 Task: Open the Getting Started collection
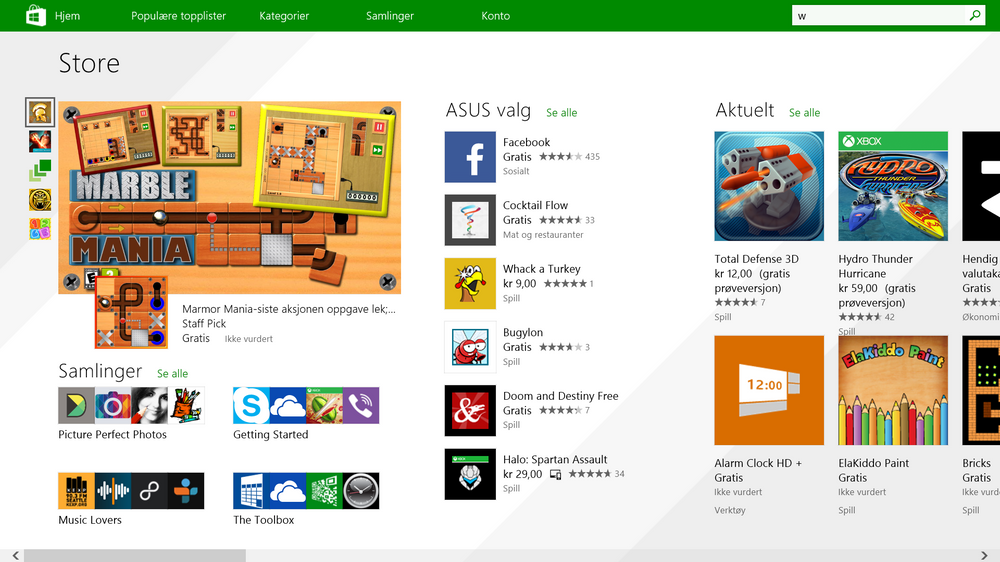coord(306,405)
